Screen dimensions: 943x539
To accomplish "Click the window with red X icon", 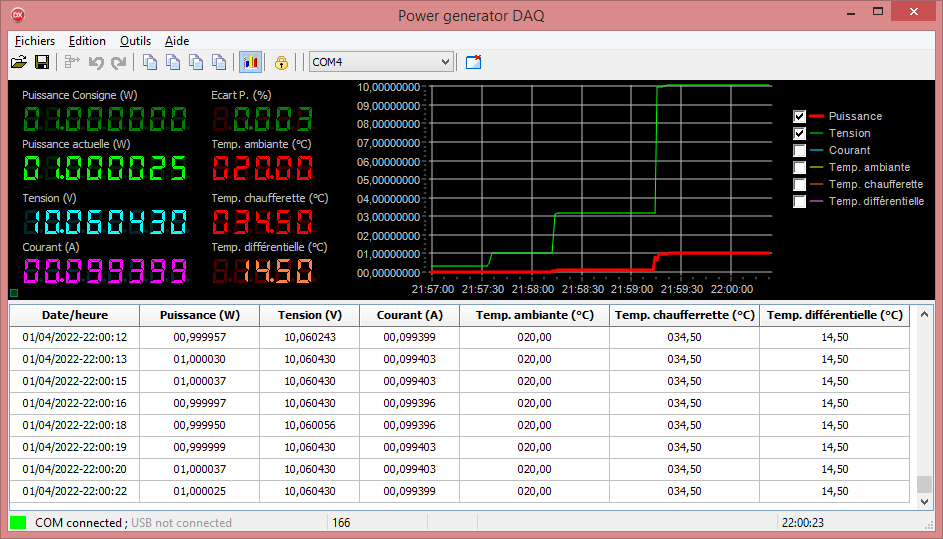I will point(473,62).
